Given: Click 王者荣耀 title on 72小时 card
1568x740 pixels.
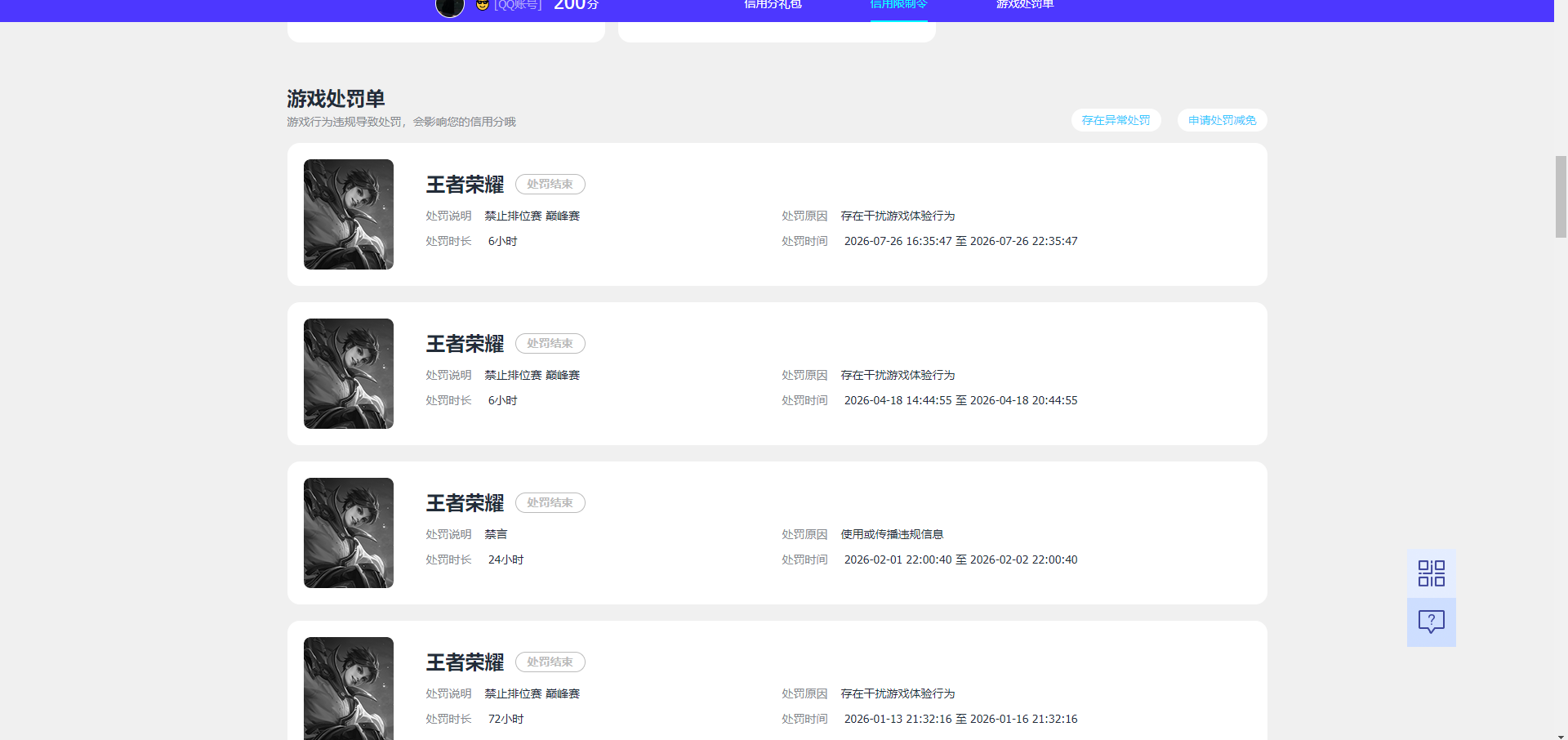Looking at the screenshot, I should tap(465, 662).
